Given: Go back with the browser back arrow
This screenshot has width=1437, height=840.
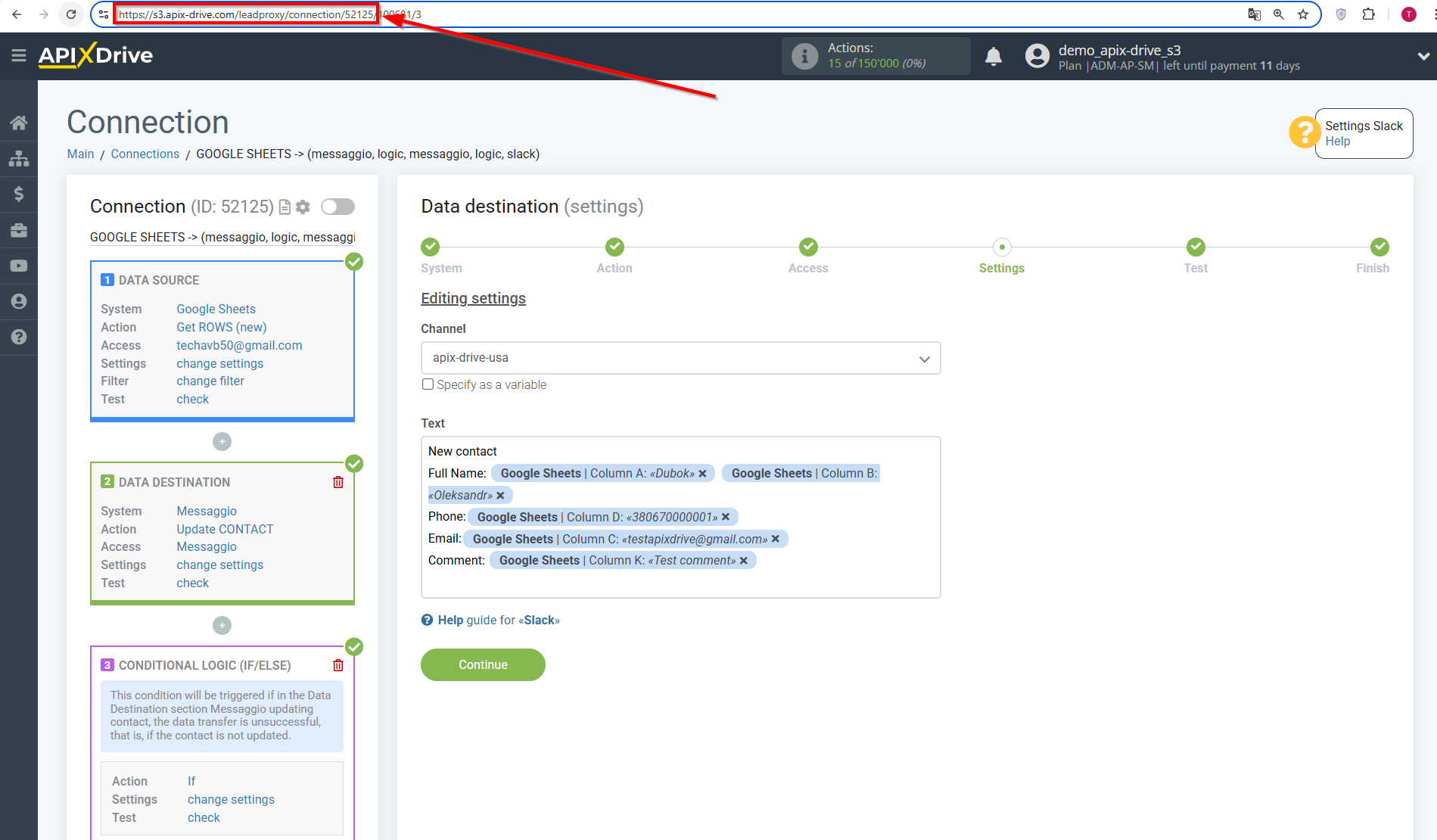Looking at the screenshot, I should (17, 14).
